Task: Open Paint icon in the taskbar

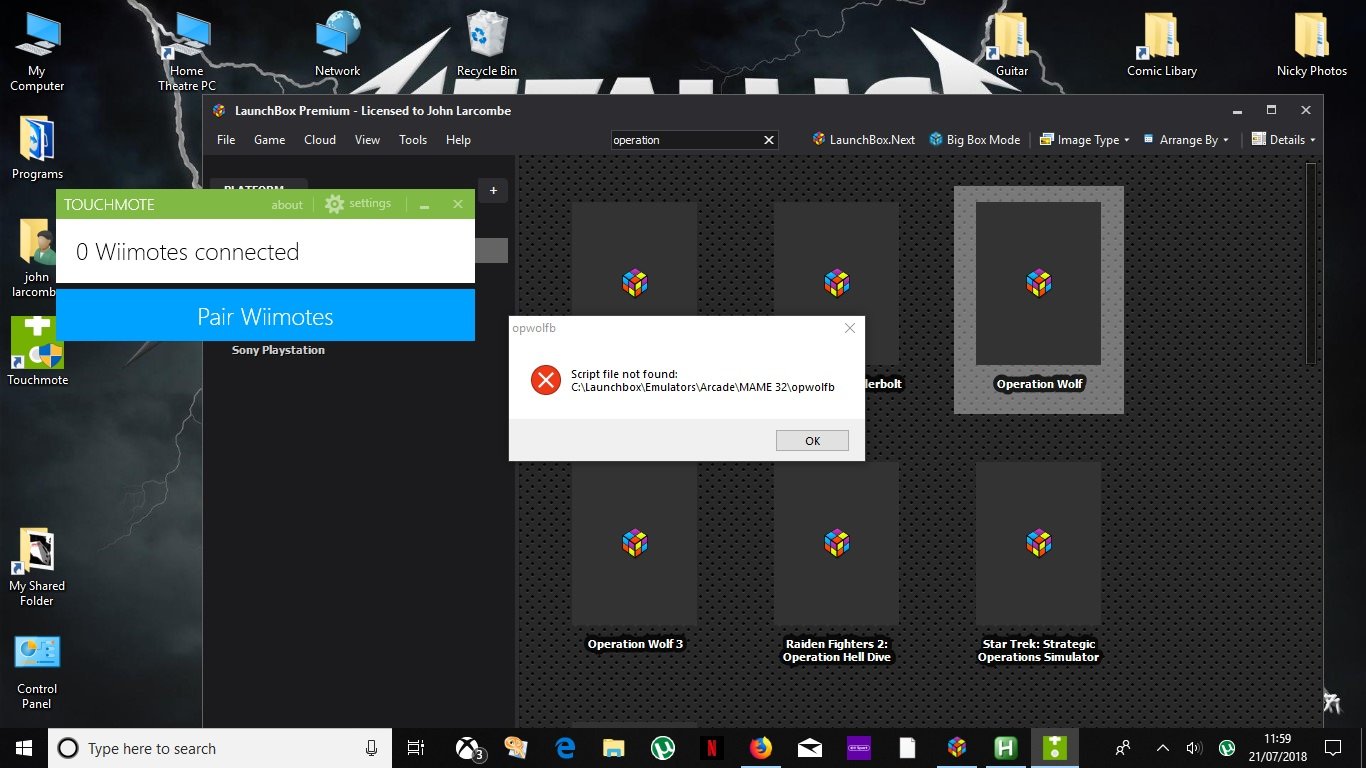Action: (516, 748)
